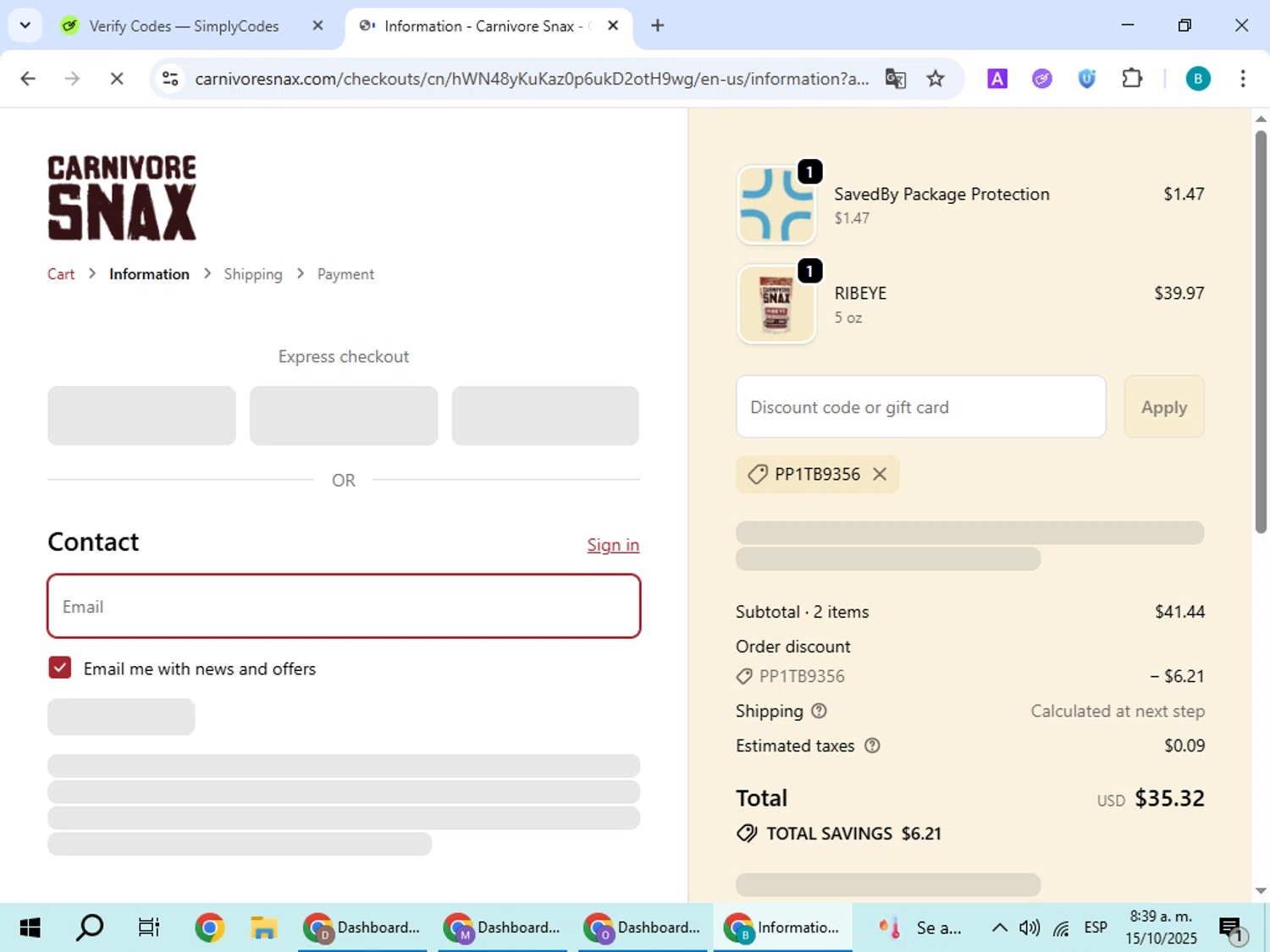
Task: Click Estimated taxes help icon
Action: [x=872, y=746]
